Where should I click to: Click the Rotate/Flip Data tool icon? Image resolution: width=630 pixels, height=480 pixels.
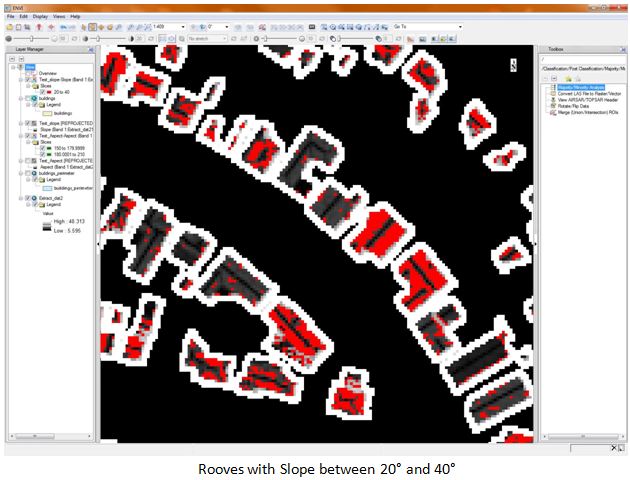pos(550,108)
